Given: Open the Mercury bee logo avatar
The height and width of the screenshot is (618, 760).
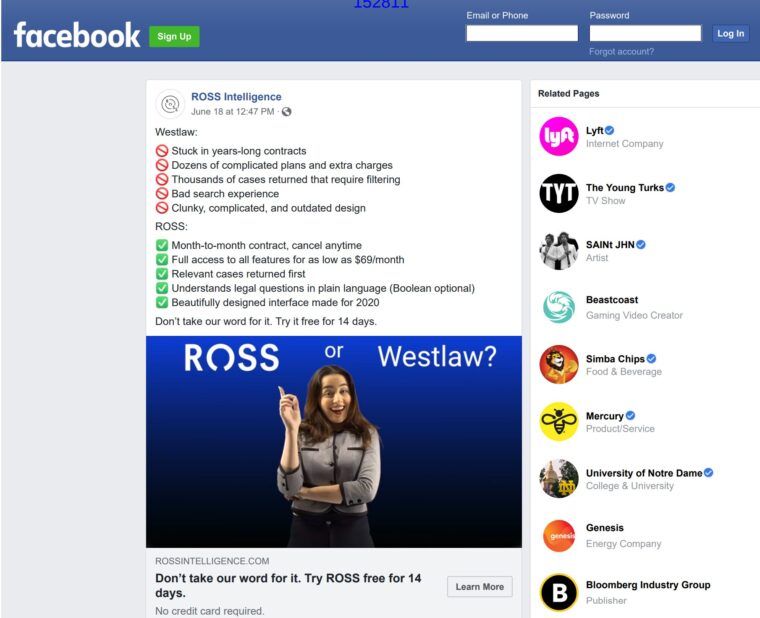Looking at the screenshot, I should (x=559, y=422).
